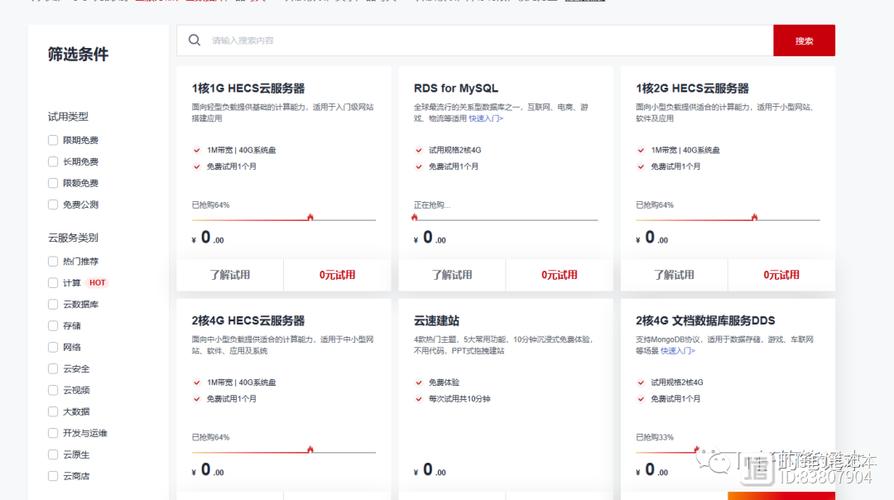Screen dimensions: 894x500
Task: Click flame icon on RDS for MySQL progress bar
Action: tap(415, 217)
